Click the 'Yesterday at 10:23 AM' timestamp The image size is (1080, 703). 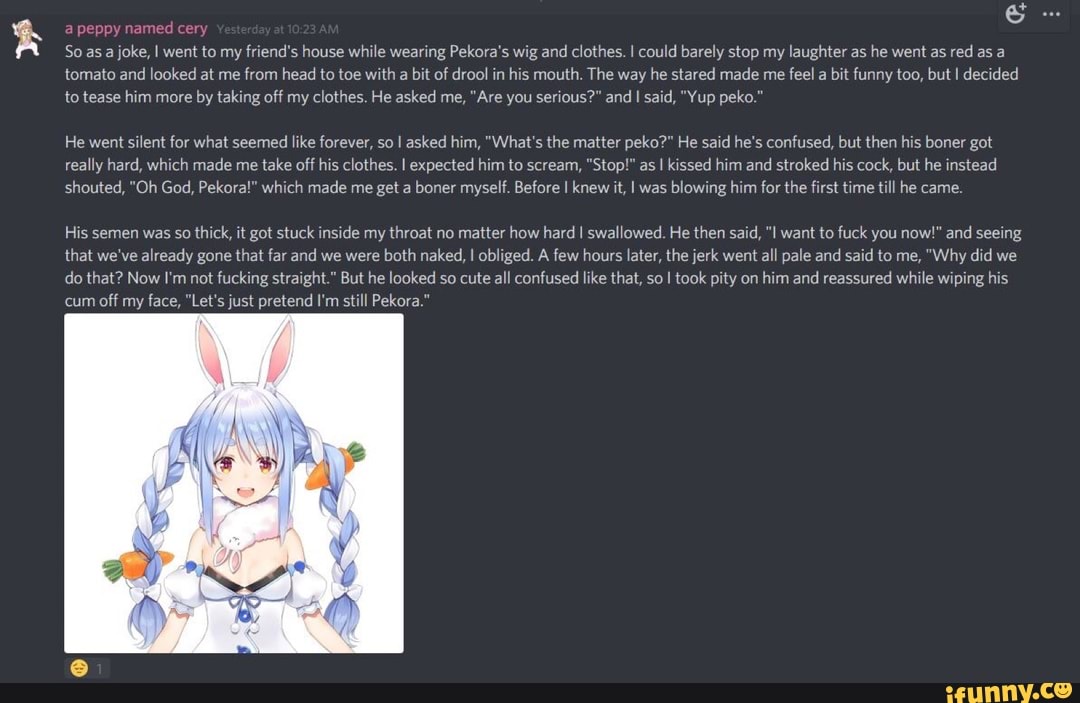277,30
